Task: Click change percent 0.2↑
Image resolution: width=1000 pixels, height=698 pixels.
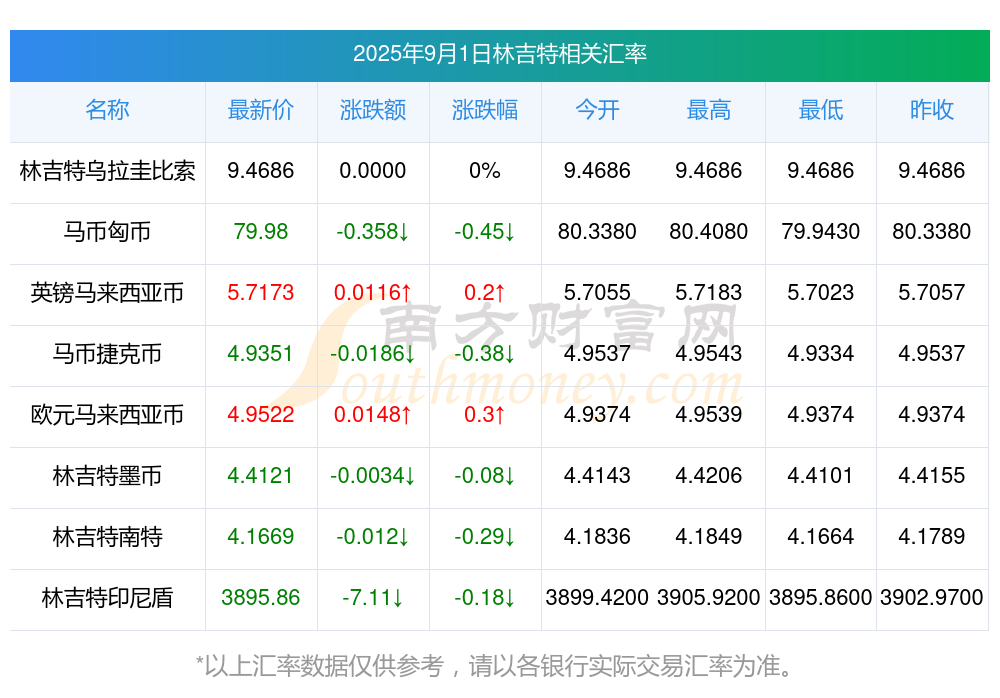Action: pos(485,292)
